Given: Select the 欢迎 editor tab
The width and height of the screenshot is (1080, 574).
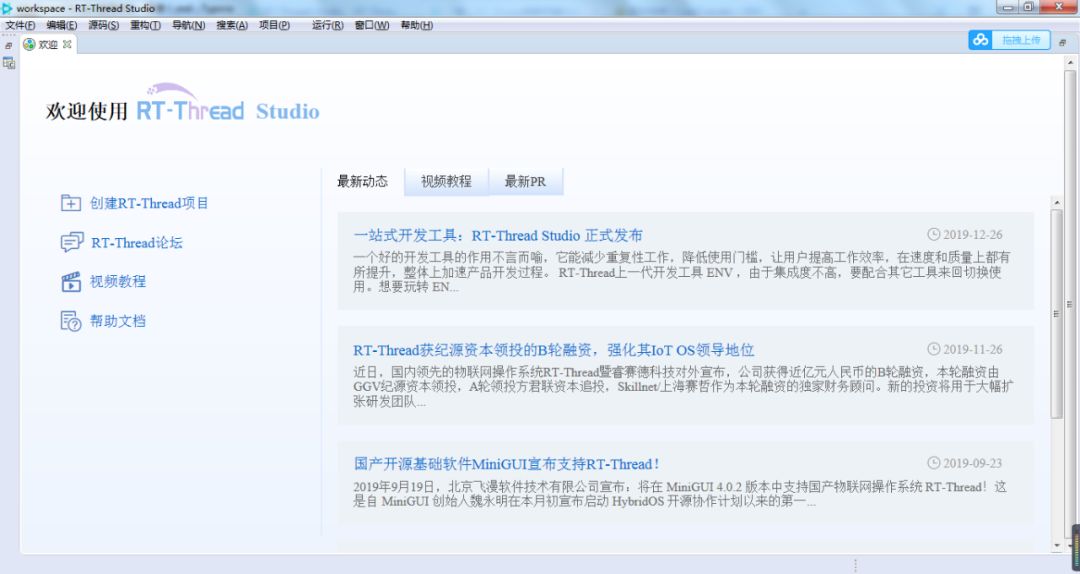Looking at the screenshot, I should [x=48, y=44].
